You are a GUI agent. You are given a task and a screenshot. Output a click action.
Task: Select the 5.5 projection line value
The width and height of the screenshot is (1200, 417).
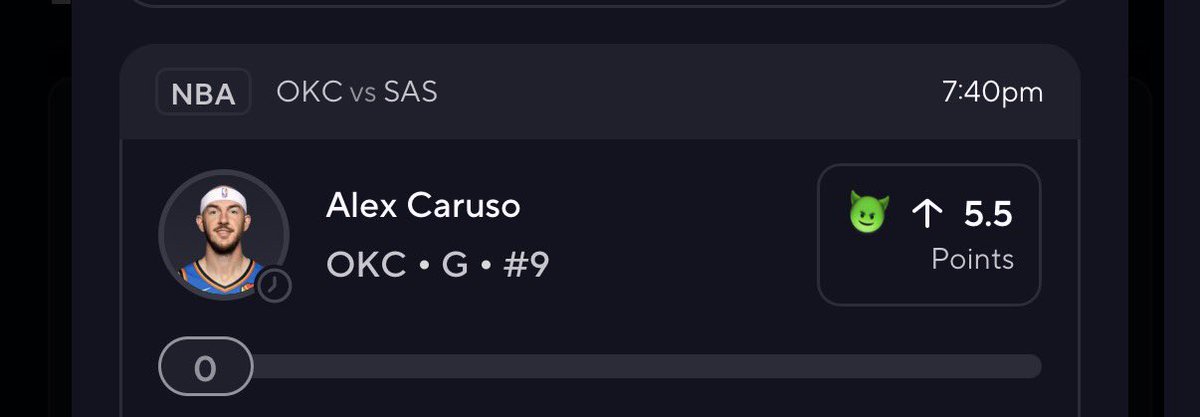tap(988, 214)
